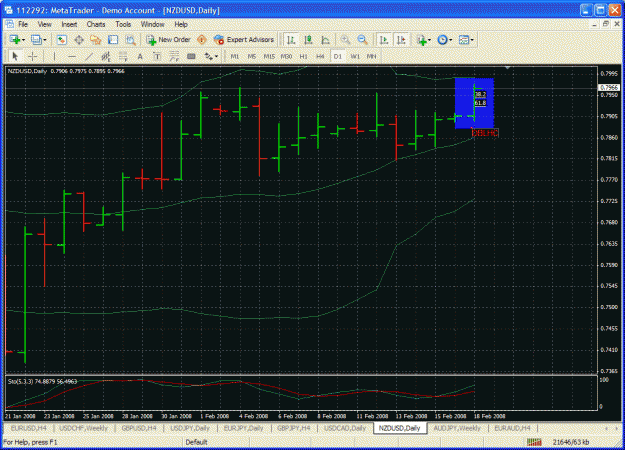Click the New Order button
This screenshot has width=625, height=450.
[x=168, y=40]
